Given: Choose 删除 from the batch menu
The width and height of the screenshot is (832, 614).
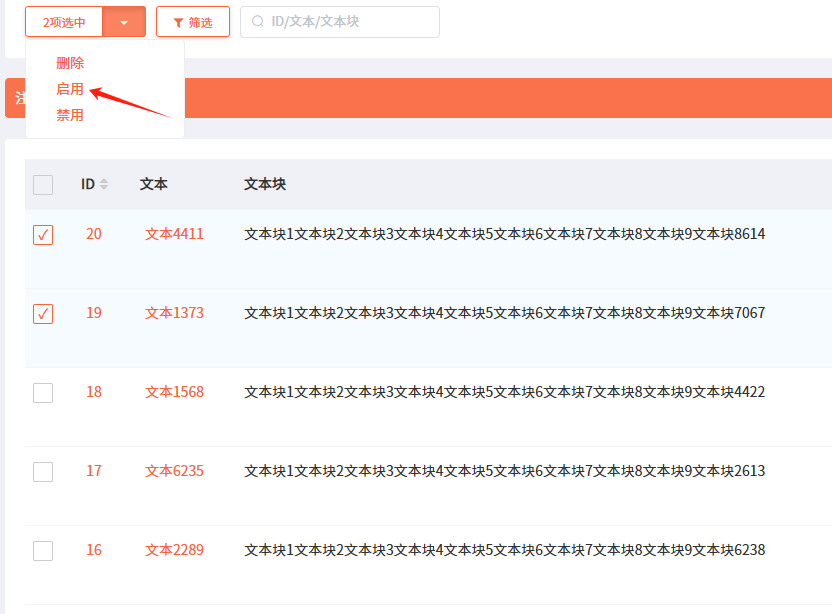Looking at the screenshot, I should click(70, 63).
